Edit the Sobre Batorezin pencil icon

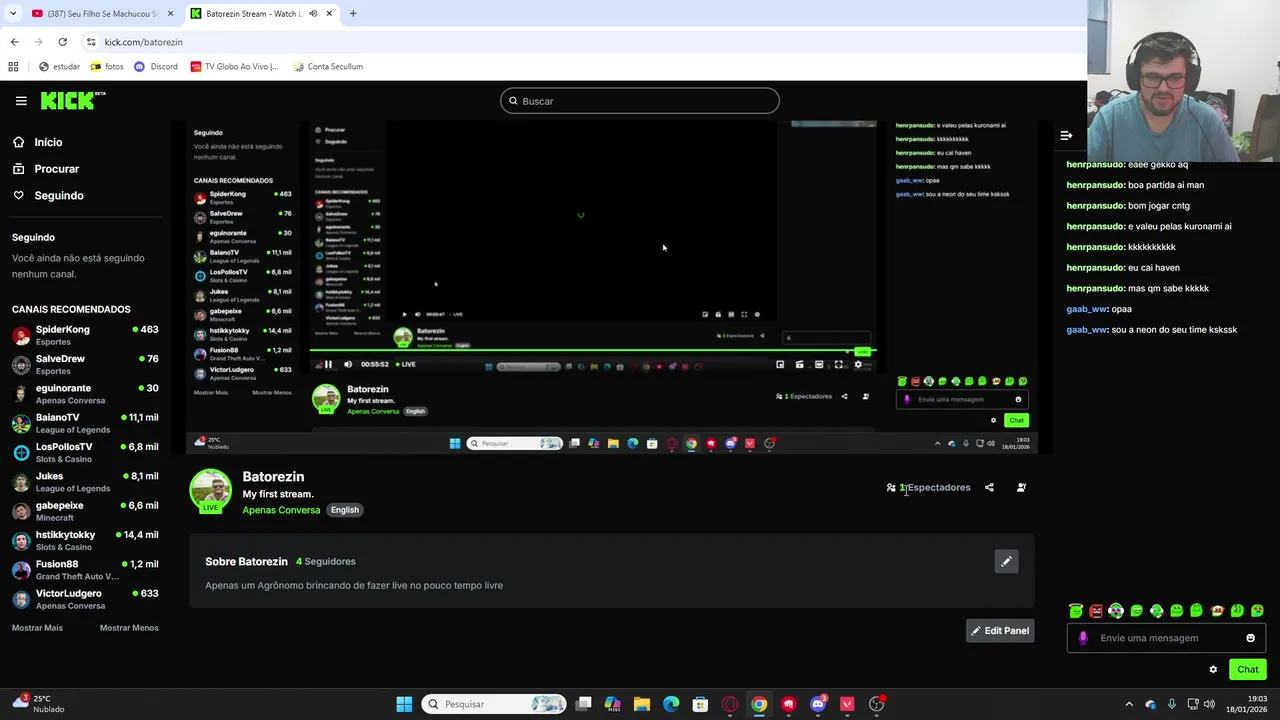pos(1006,561)
